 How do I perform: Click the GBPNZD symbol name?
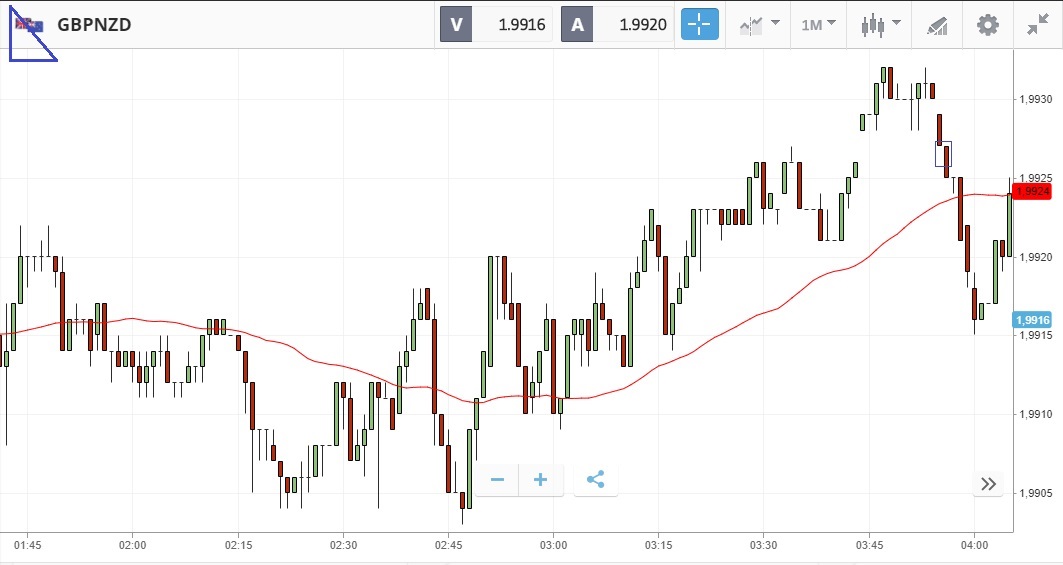click(94, 25)
